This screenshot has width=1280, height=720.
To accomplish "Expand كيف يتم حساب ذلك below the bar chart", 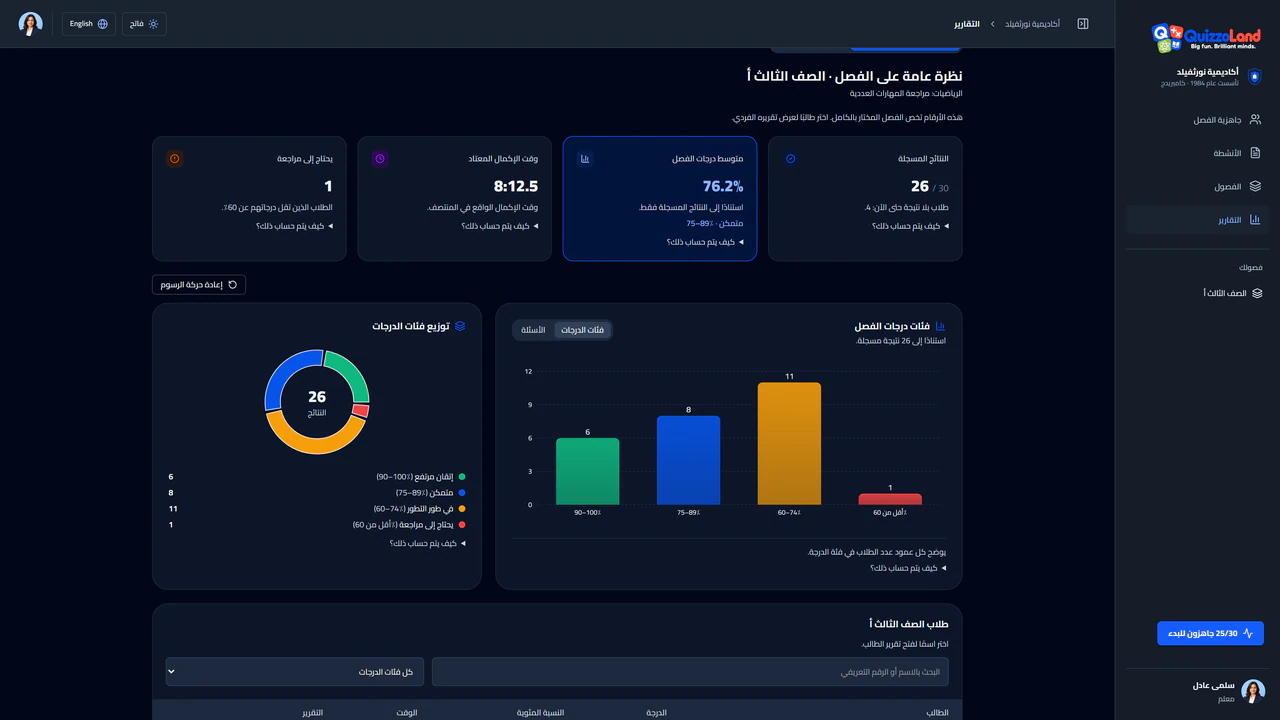I will click(x=908, y=568).
